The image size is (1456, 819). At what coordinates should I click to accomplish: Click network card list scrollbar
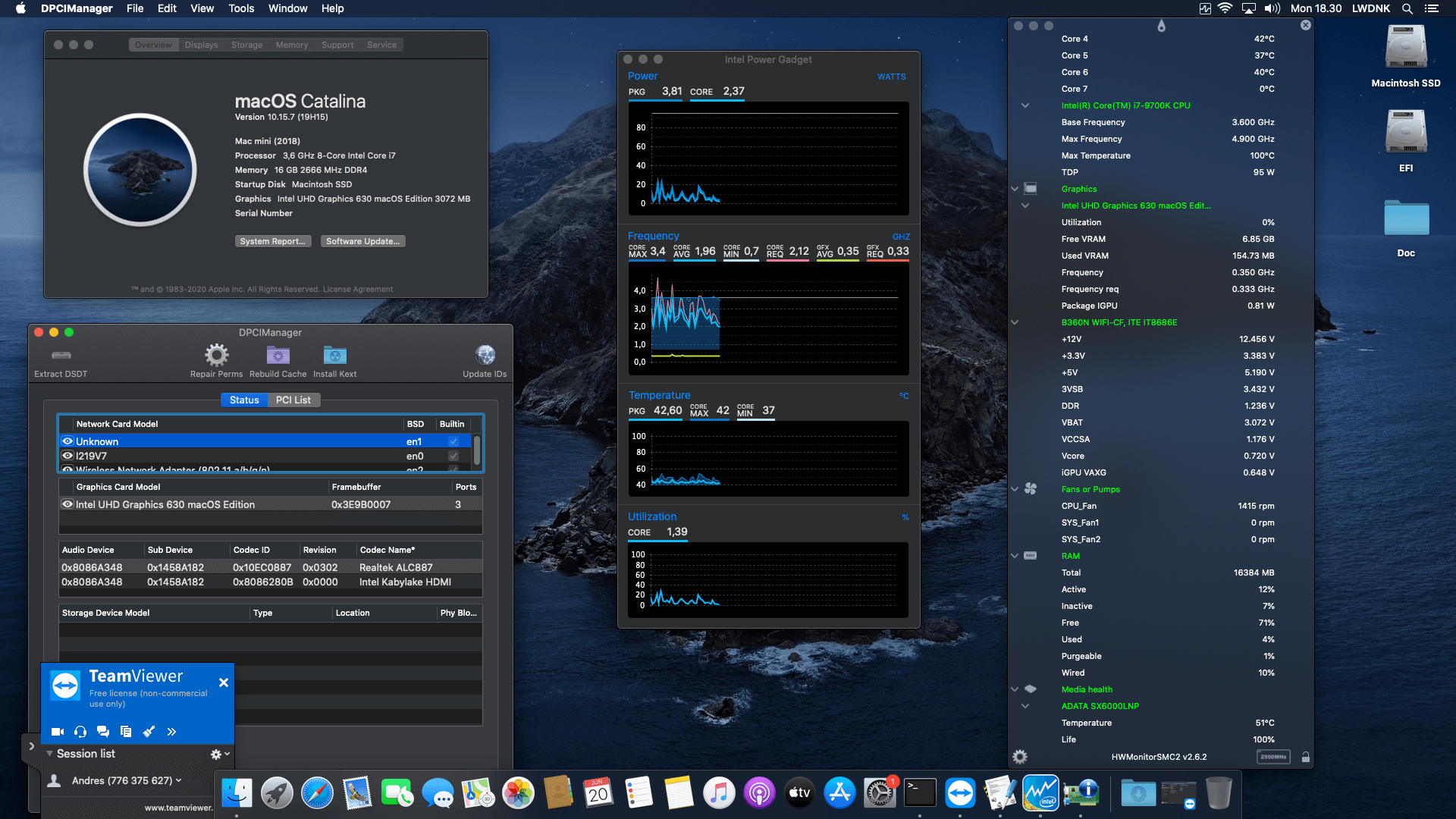tap(477, 449)
